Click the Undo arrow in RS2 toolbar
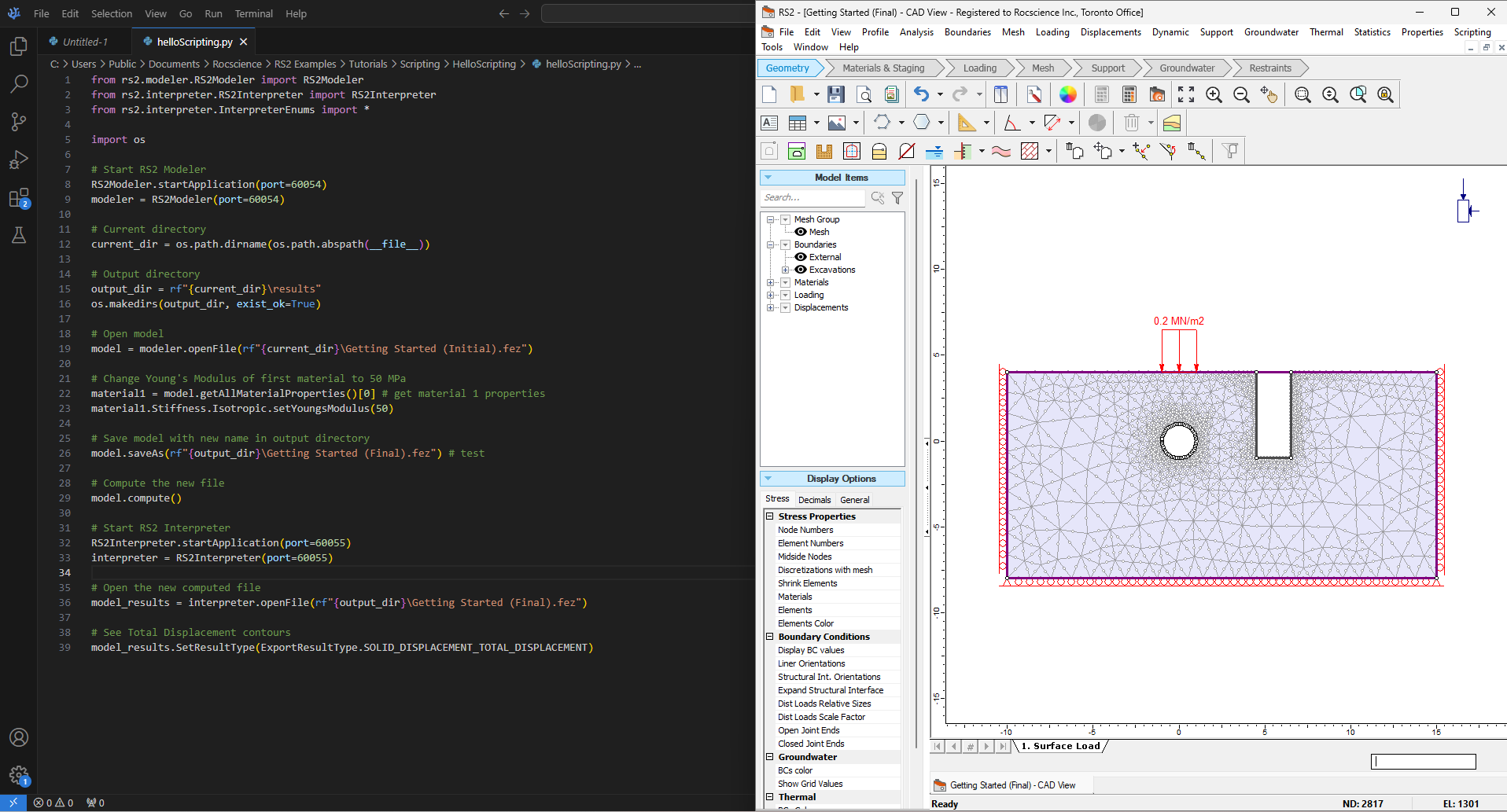This screenshot has width=1507, height=812. click(x=922, y=95)
